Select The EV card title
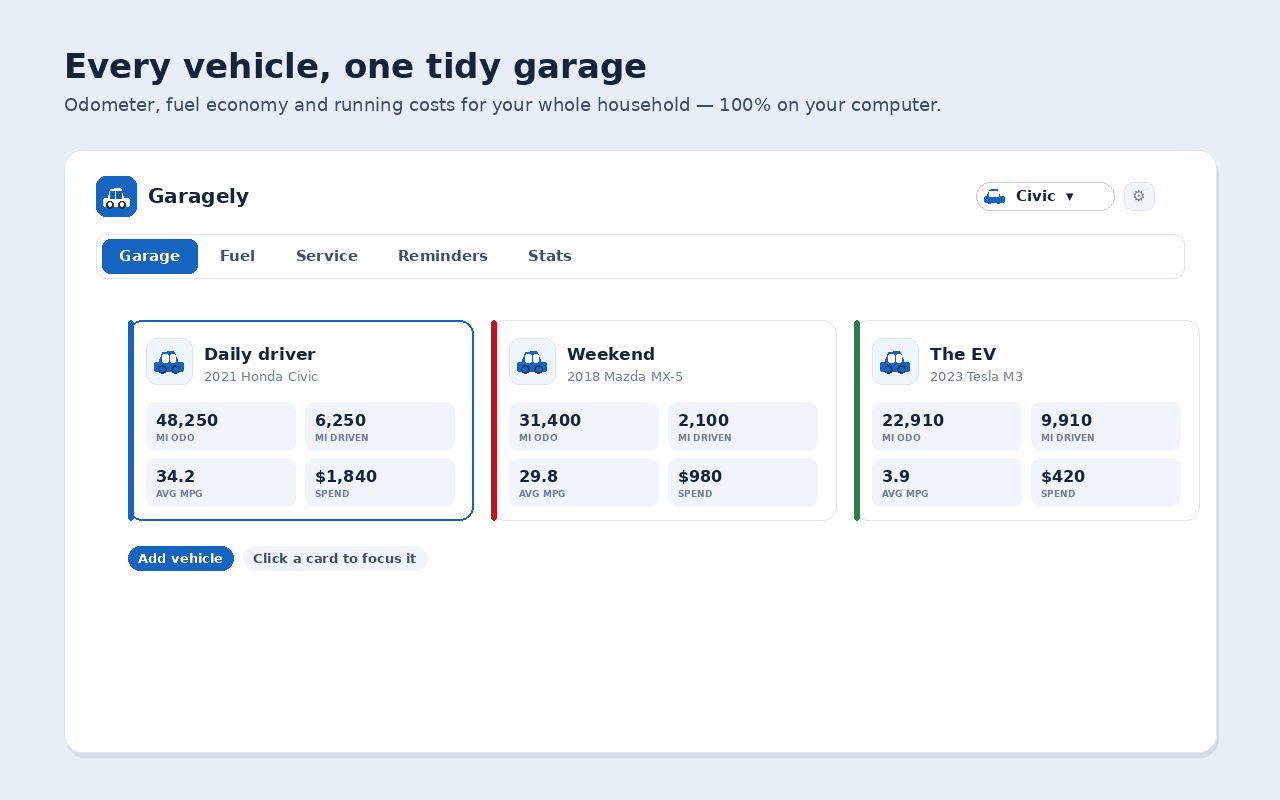The height and width of the screenshot is (800, 1280). (x=963, y=354)
